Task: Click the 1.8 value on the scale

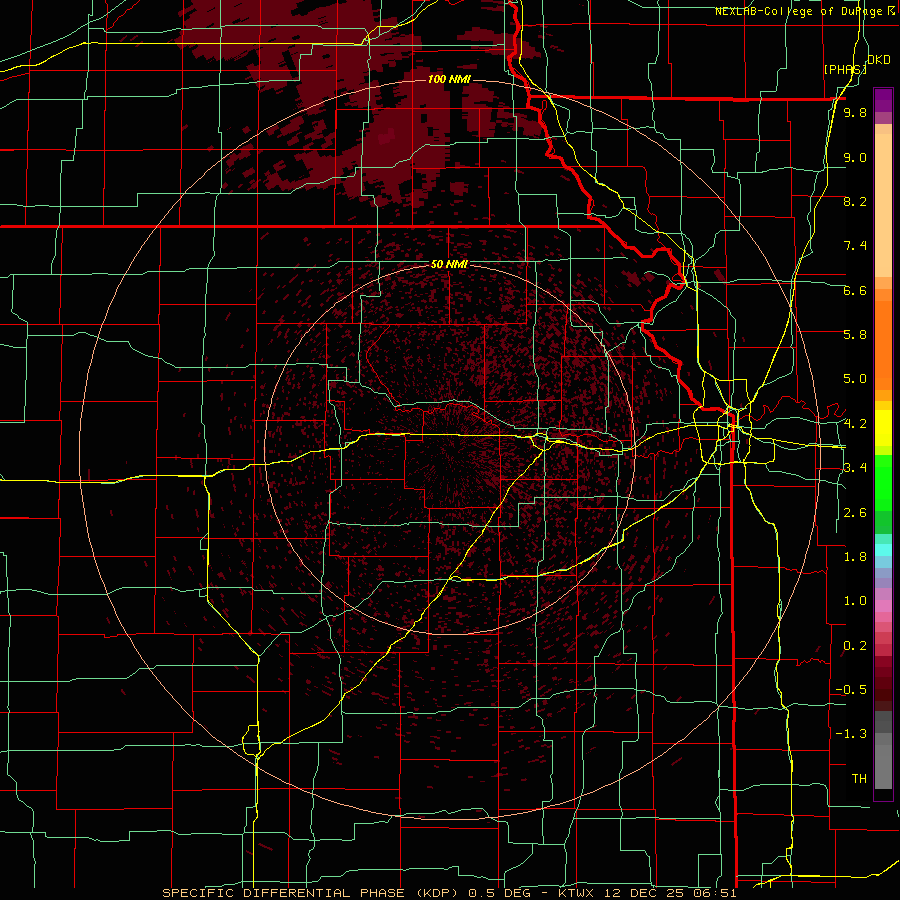Action: (x=855, y=557)
